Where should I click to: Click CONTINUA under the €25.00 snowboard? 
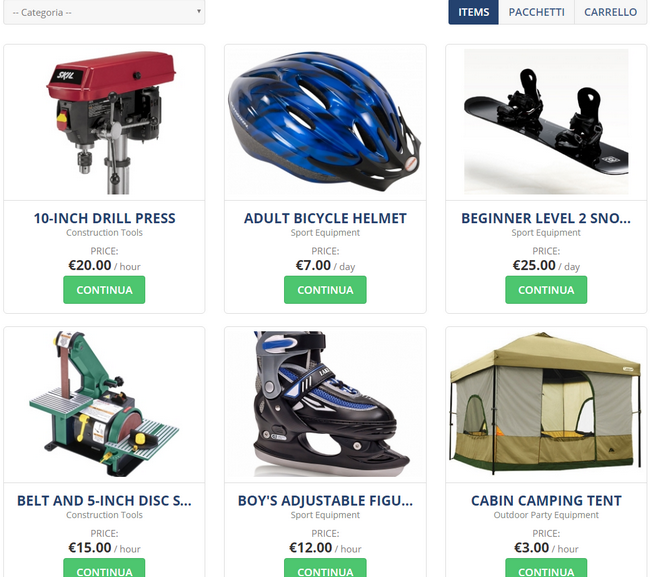(x=546, y=290)
